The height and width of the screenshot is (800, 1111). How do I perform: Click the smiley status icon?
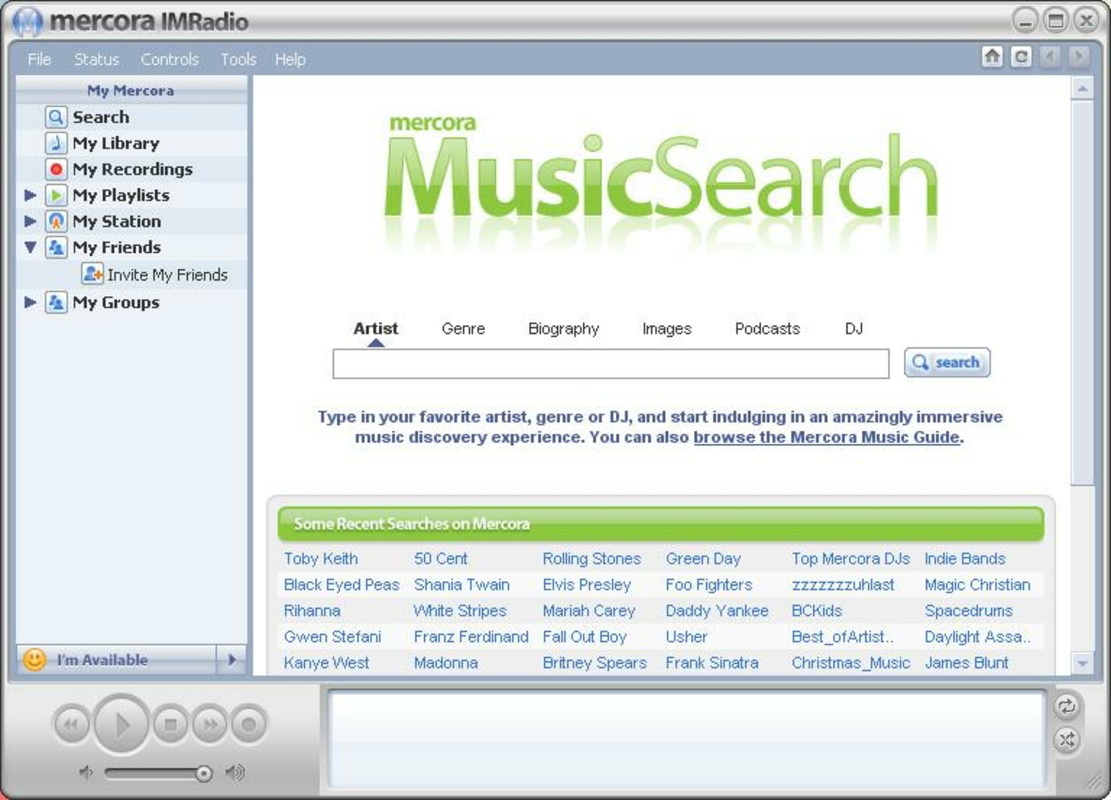(34, 660)
